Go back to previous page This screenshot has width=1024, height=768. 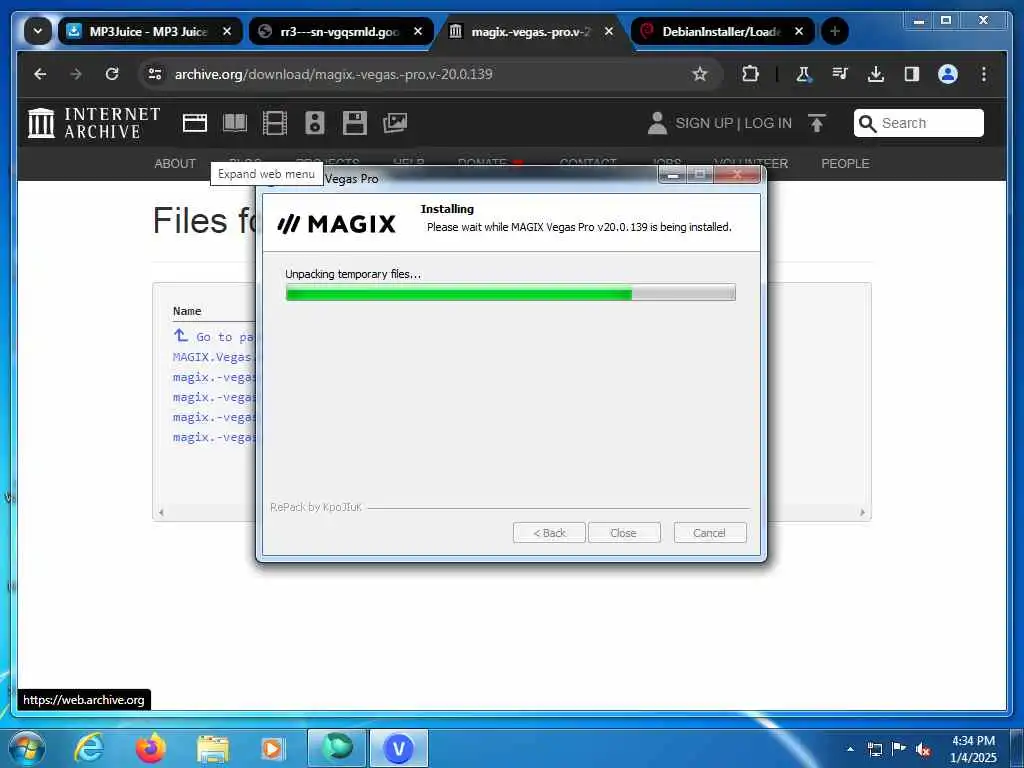coord(40,74)
